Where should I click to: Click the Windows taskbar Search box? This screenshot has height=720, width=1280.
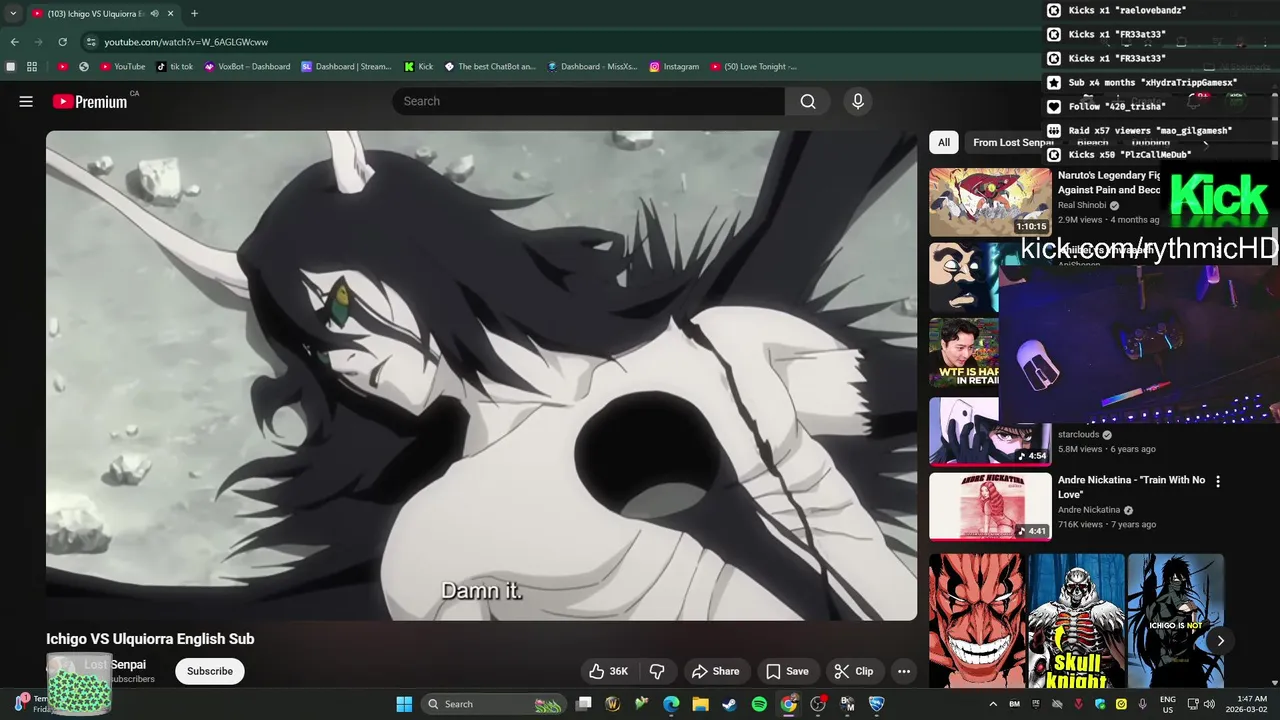coord(494,704)
